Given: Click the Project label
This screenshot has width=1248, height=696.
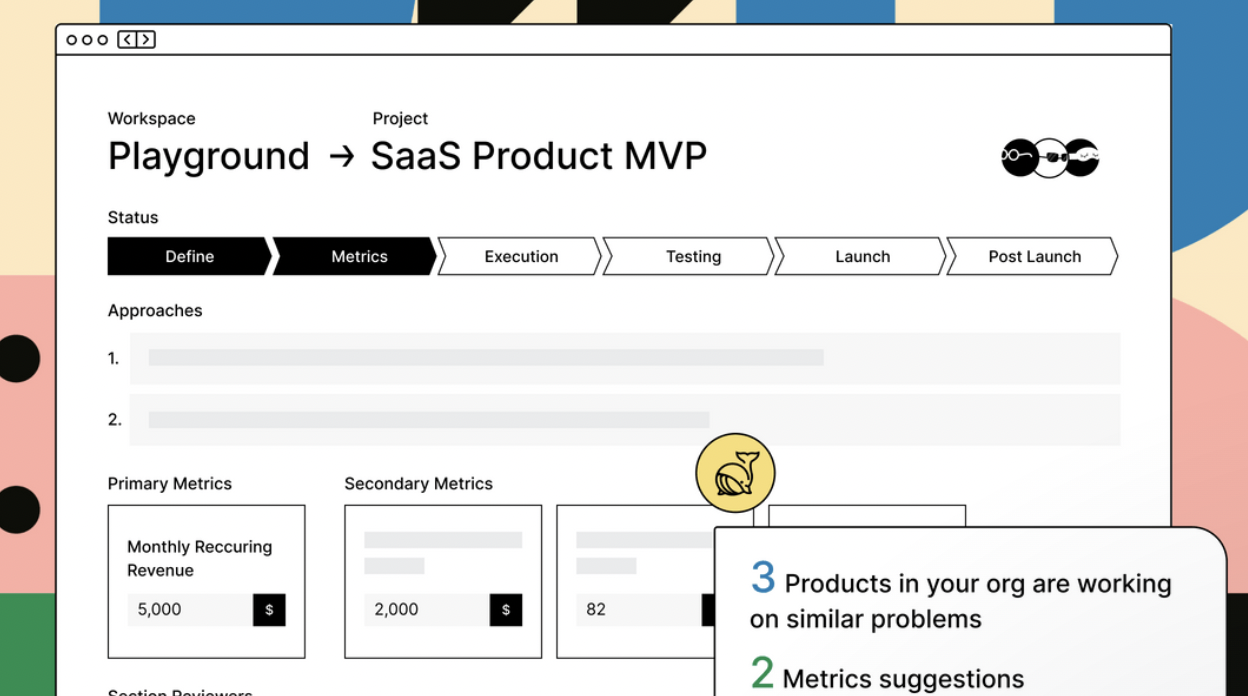Looking at the screenshot, I should 400,118.
